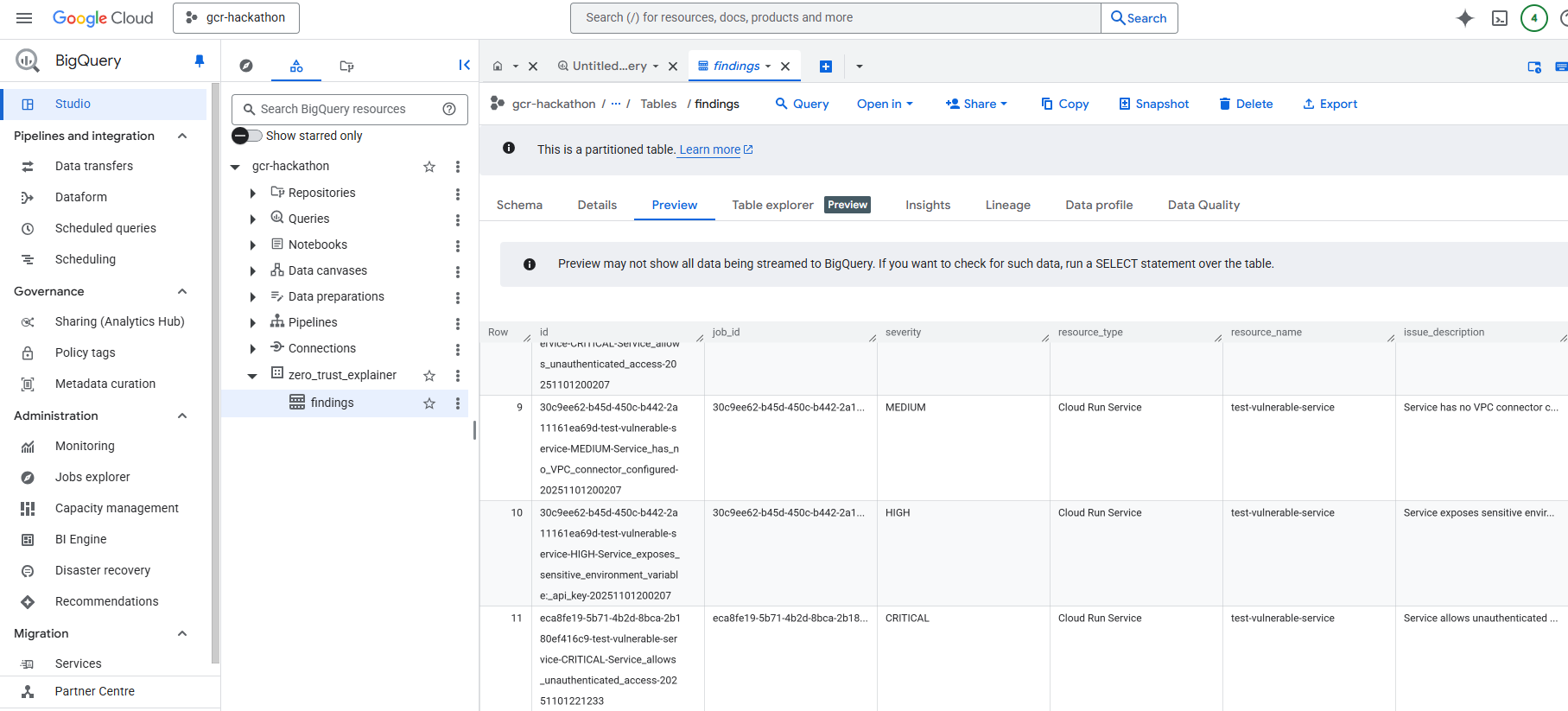The width and height of the screenshot is (1568, 711).
Task: Select the classic explorer hierarchy icon
Action: click(x=296, y=66)
